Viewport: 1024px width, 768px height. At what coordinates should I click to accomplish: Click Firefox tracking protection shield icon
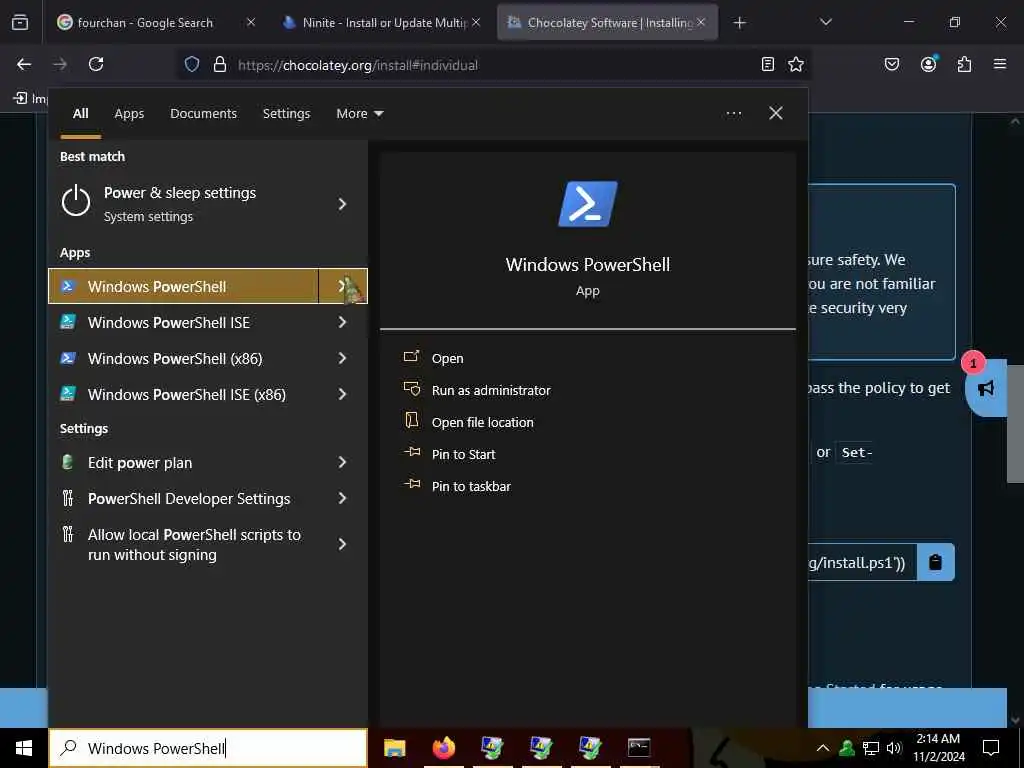pos(191,65)
